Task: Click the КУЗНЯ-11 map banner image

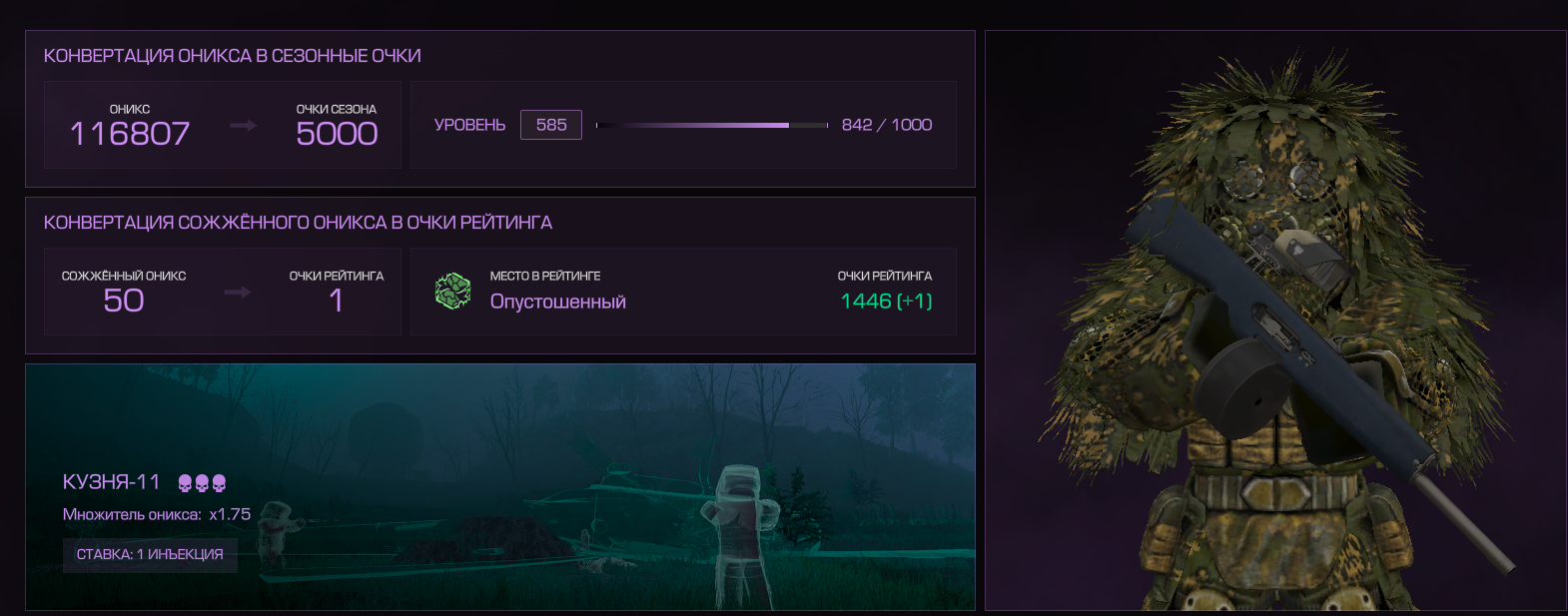Action: click(x=500, y=487)
